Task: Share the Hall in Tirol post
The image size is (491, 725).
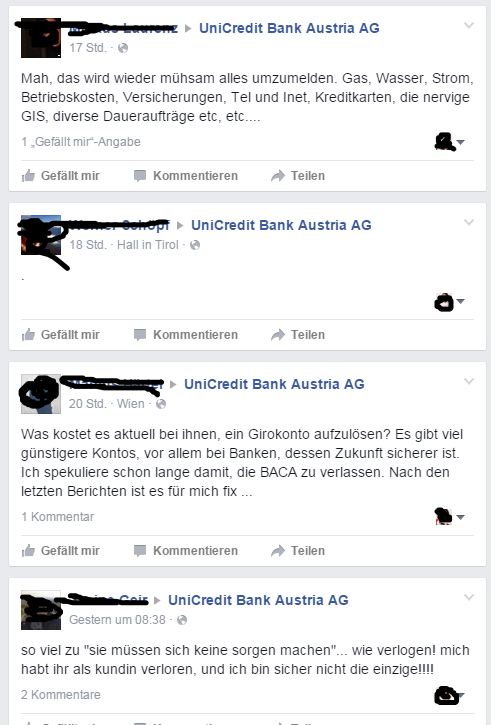Action: [x=298, y=335]
